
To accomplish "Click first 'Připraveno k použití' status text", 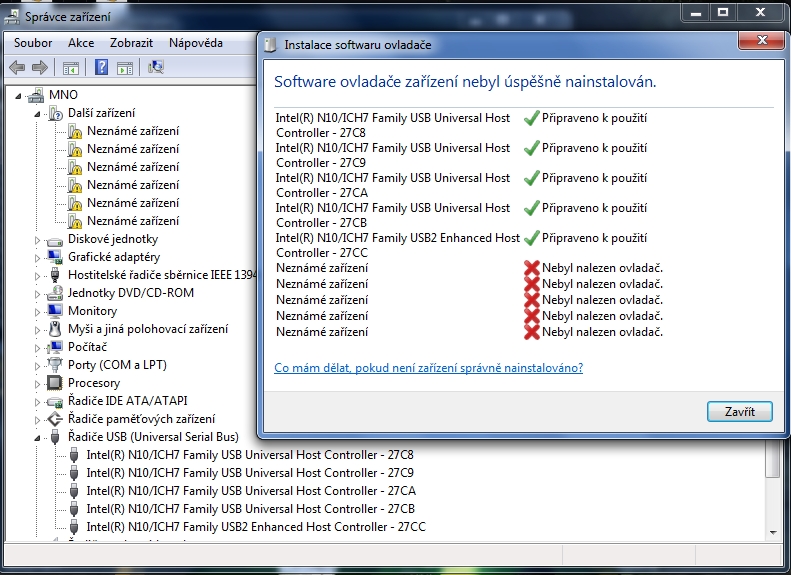I will tap(594, 118).
